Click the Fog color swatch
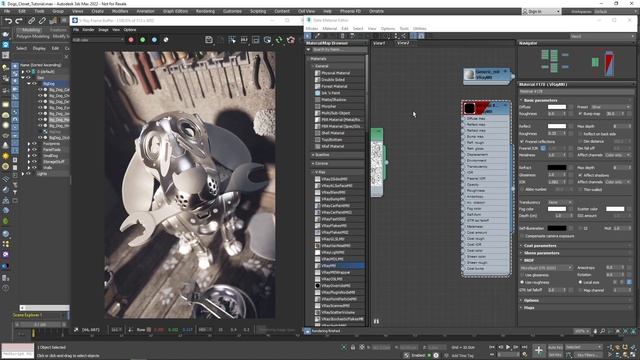This screenshot has height=360, width=640. 557,209
